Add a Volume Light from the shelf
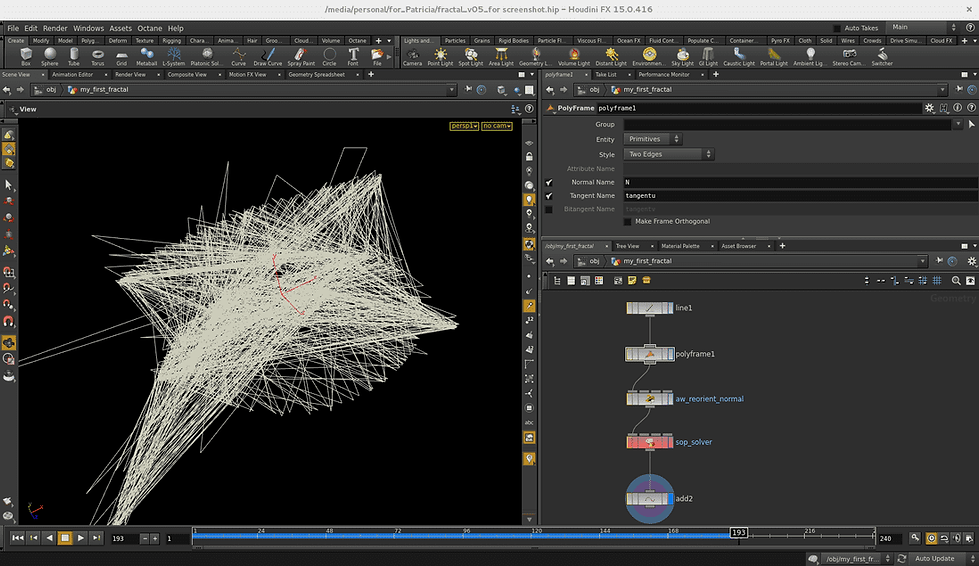 point(574,57)
